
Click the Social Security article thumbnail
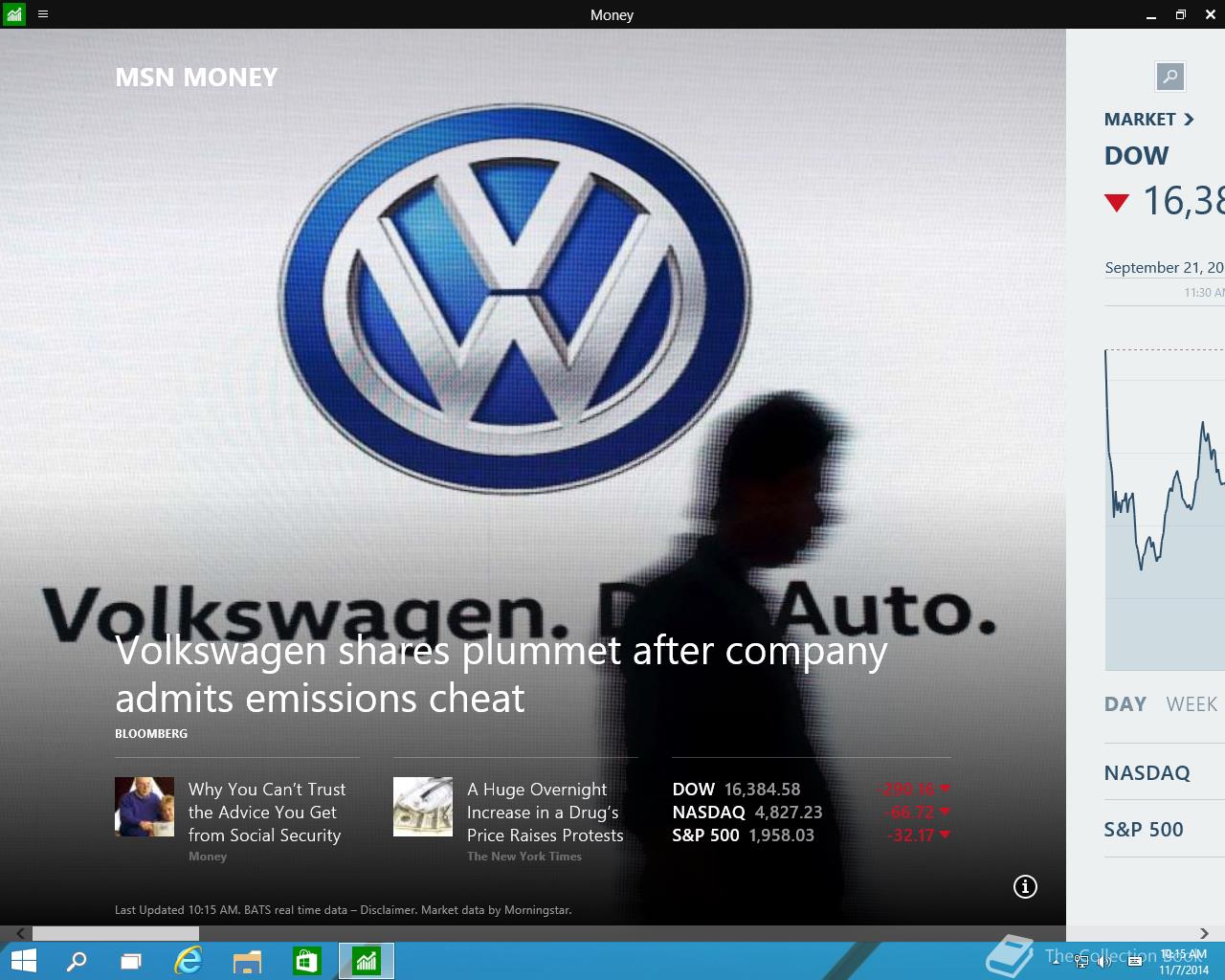point(145,807)
